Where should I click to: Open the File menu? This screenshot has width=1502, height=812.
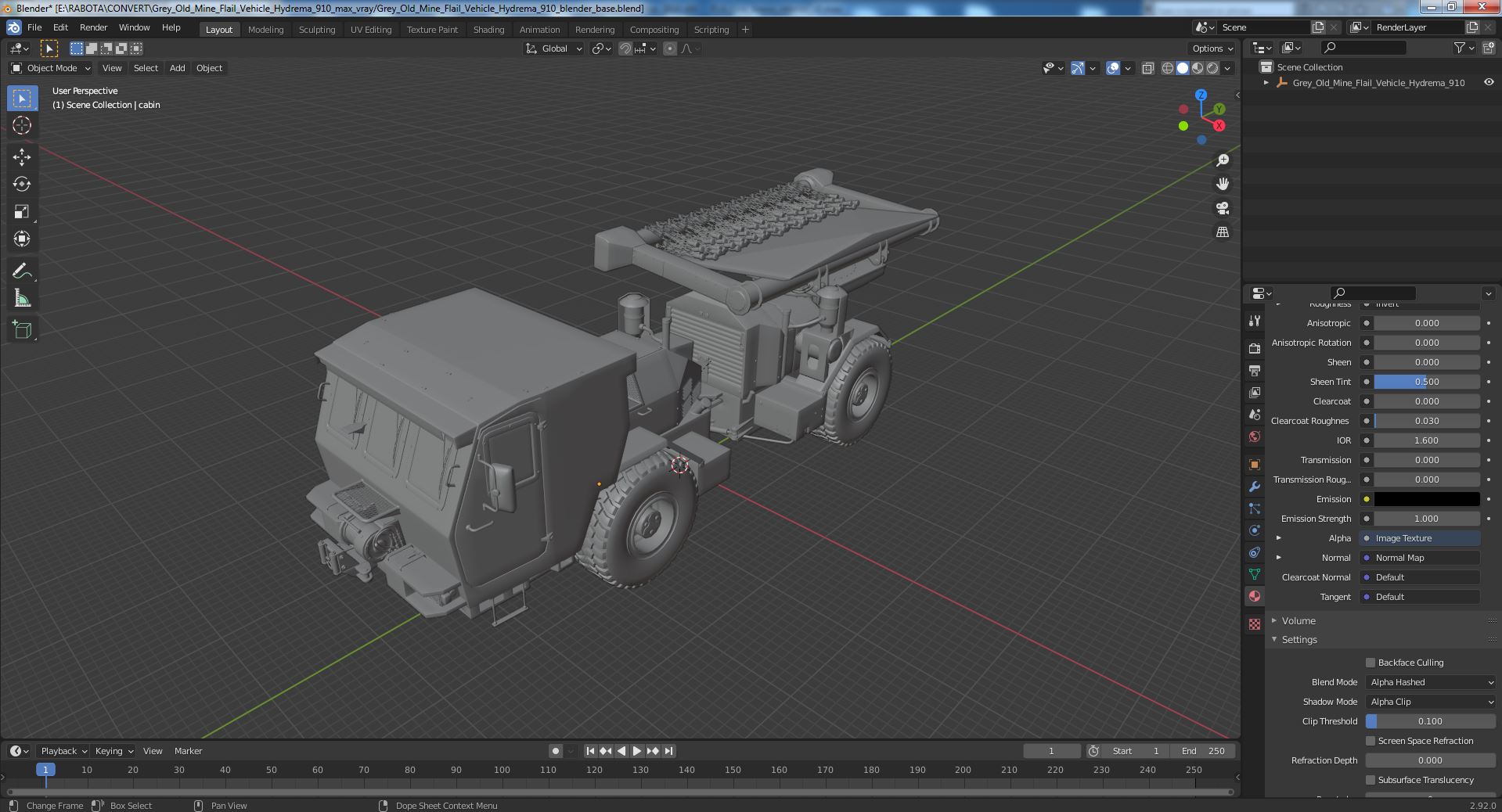34,27
